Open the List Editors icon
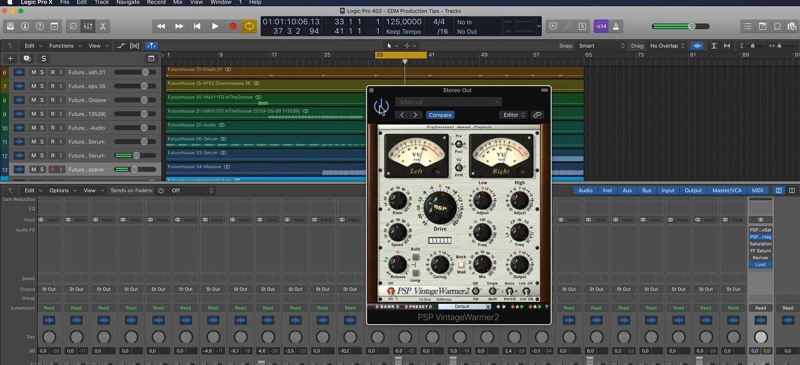The width and height of the screenshot is (800, 365). [747, 26]
